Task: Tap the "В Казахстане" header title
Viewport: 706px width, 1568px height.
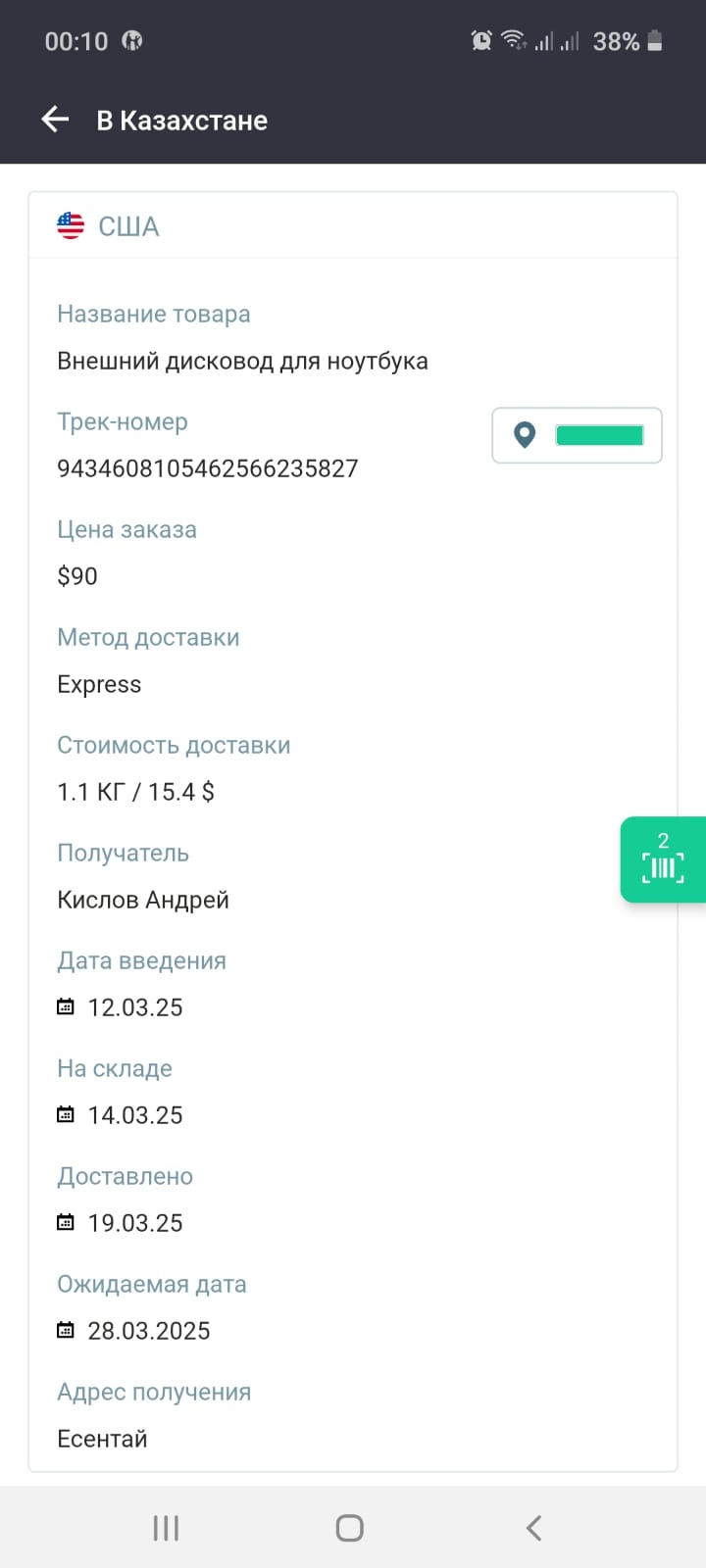Action: click(x=182, y=121)
